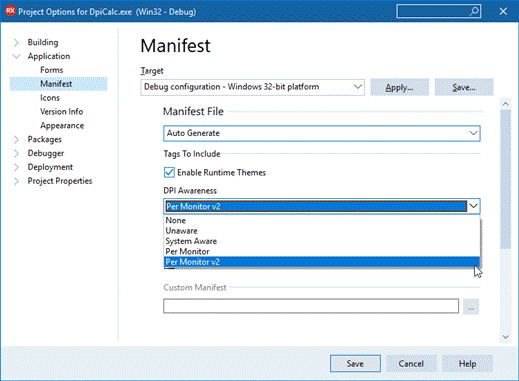Click the RX application icon in title bar

tap(10, 11)
